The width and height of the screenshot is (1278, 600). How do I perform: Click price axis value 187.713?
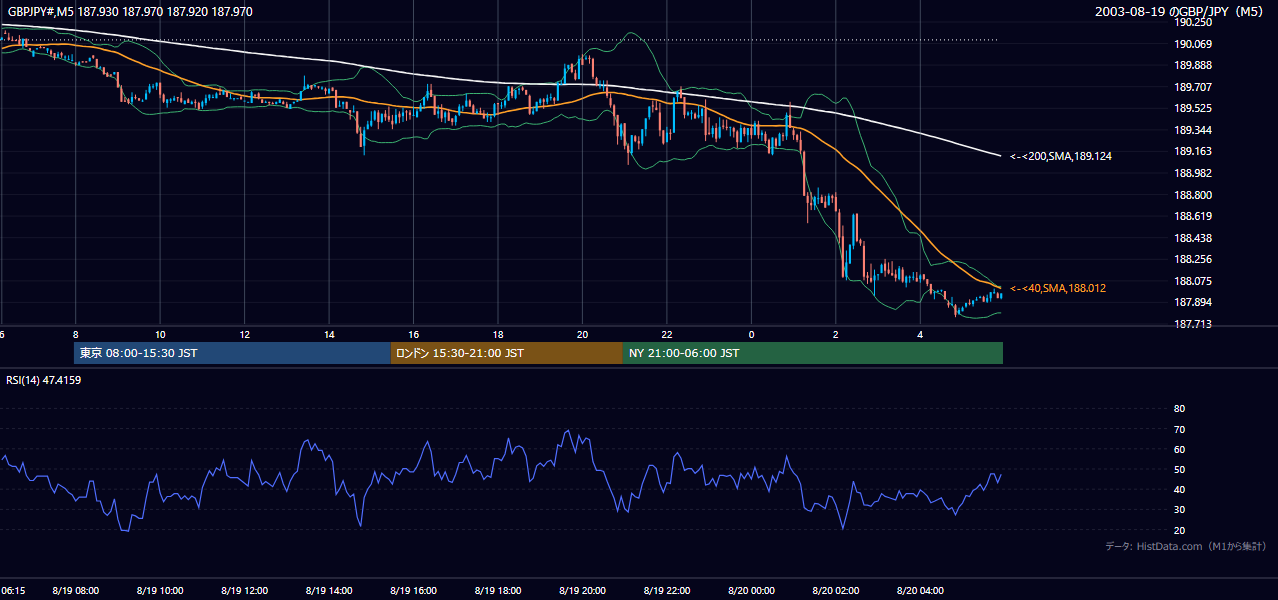[1193, 324]
